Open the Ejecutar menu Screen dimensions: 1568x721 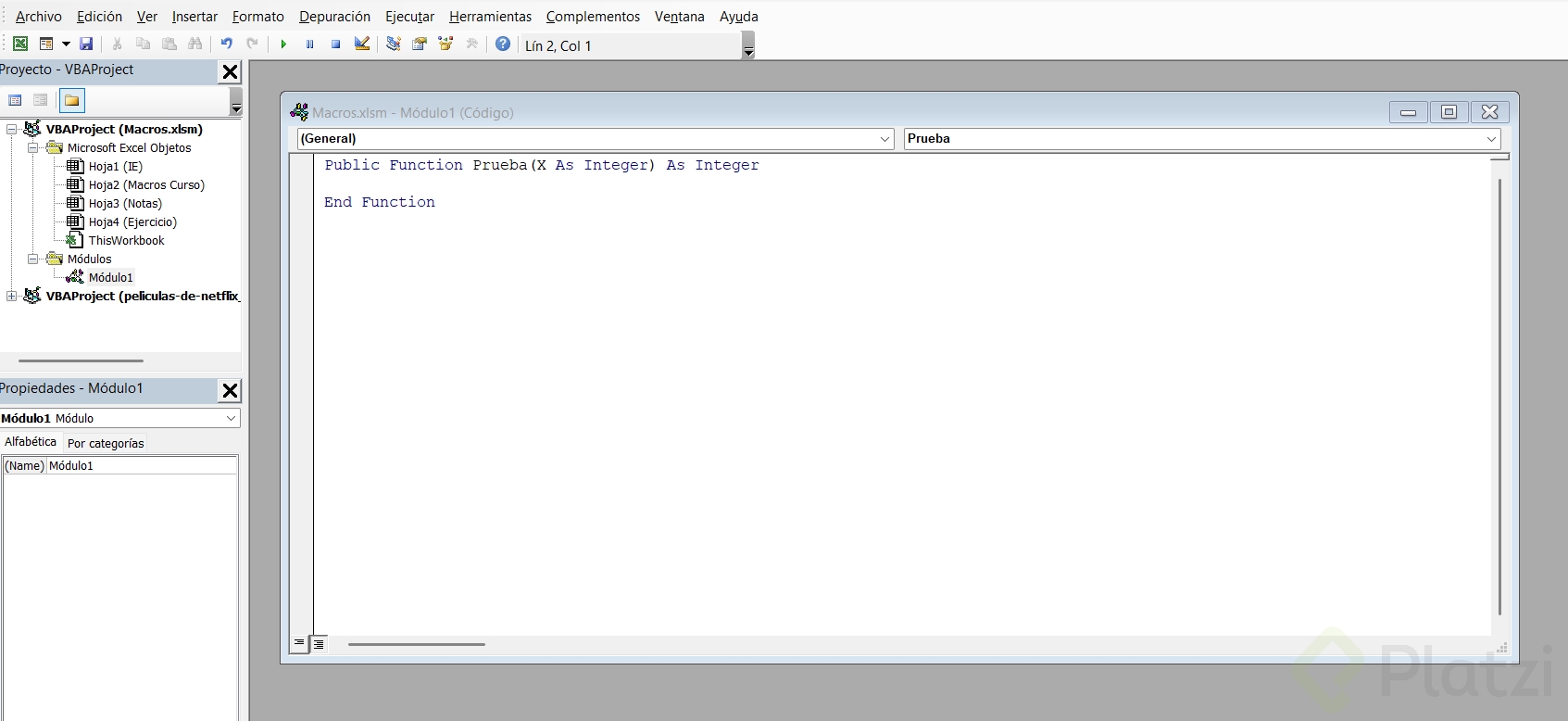[x=409, y=17]
